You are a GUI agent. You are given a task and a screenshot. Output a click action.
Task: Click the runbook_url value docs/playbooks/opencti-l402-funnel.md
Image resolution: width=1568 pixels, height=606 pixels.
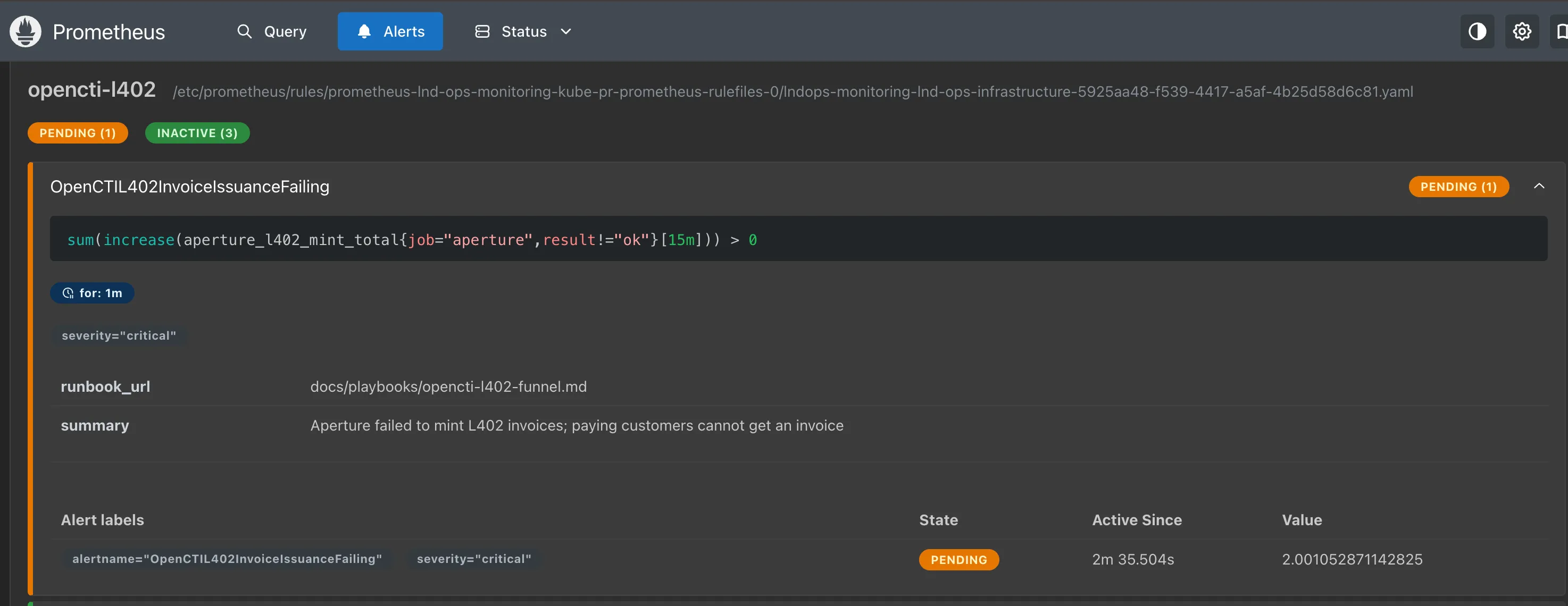pos(448,387)
